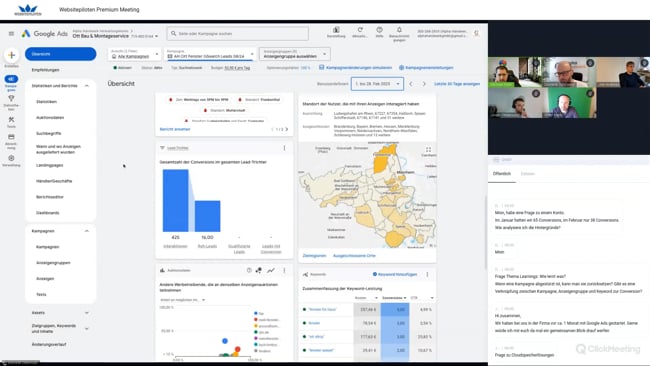This screenshot has height=366, width=650.
Task: Click the Auktionsdaten help circle icon
Action: point(249,270)
